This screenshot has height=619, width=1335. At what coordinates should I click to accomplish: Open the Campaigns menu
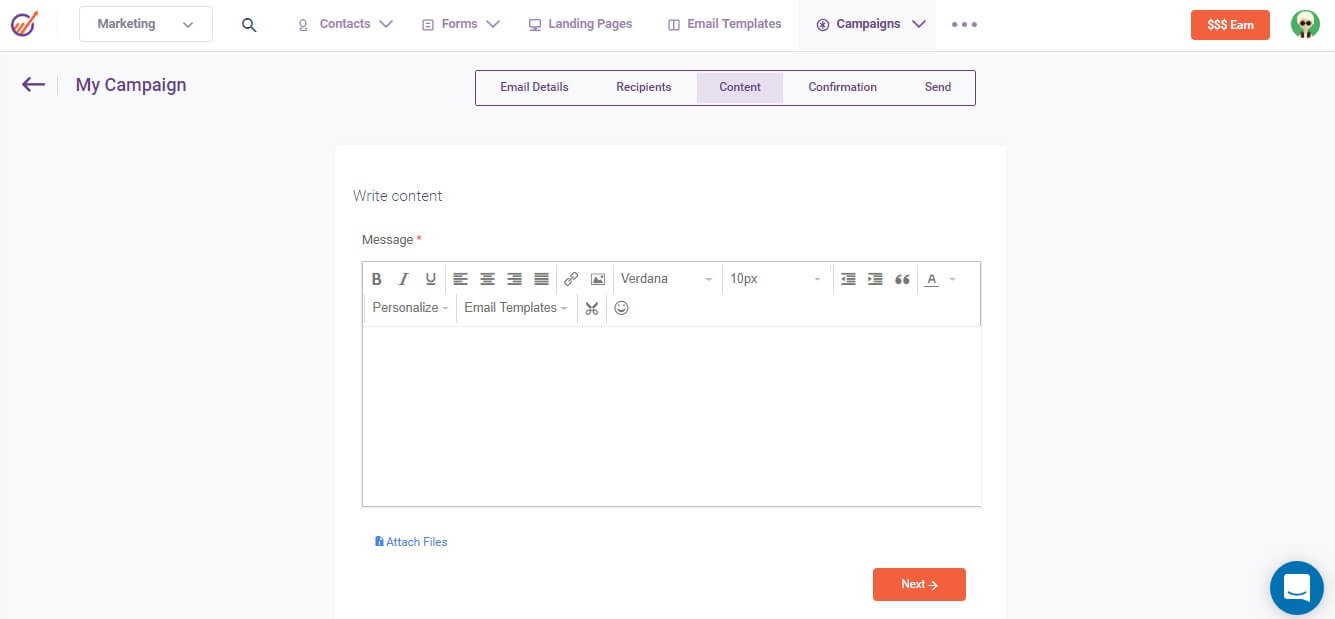866,23
